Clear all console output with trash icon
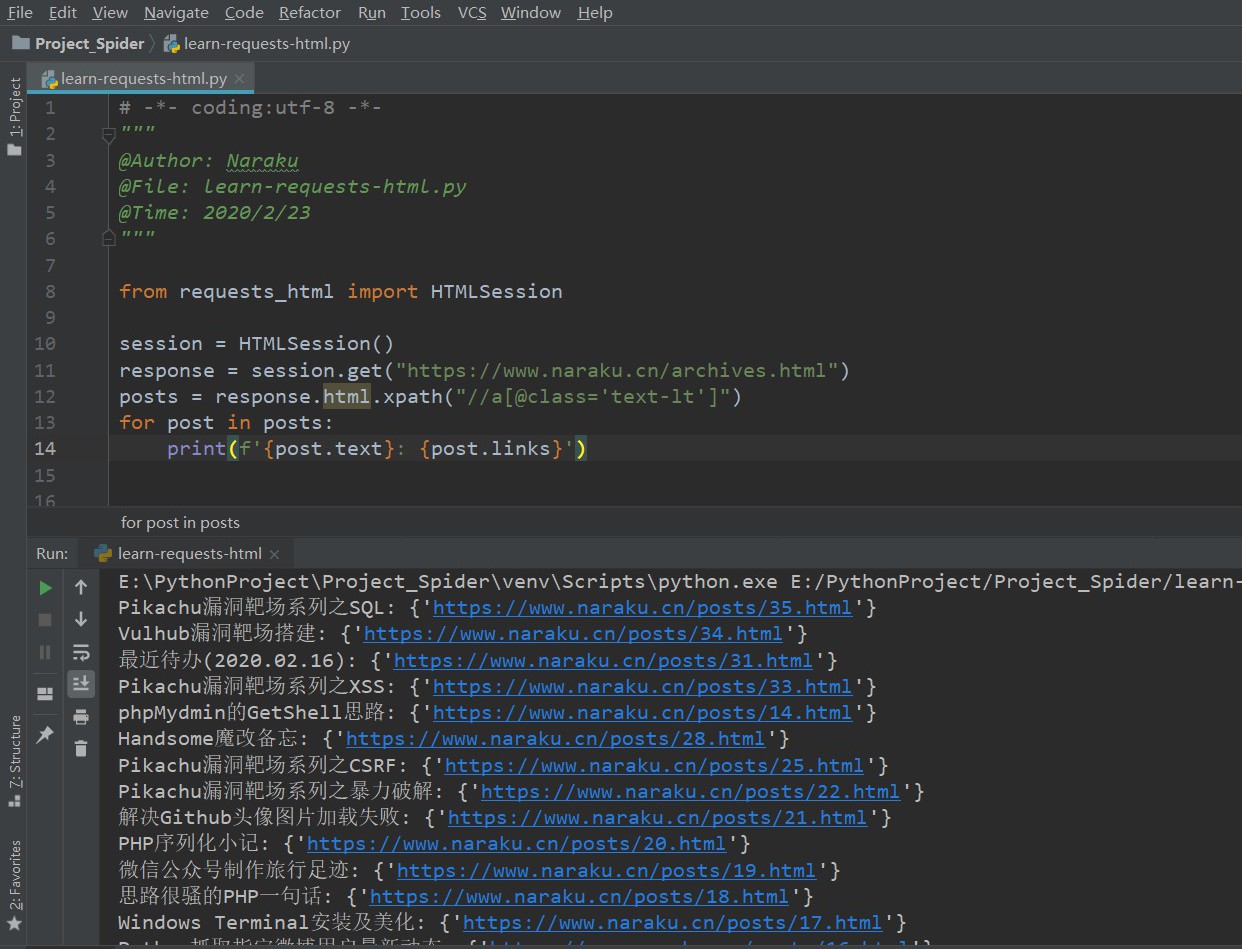The width and height of the screenshot is (1242, 949). coord(81,748)
